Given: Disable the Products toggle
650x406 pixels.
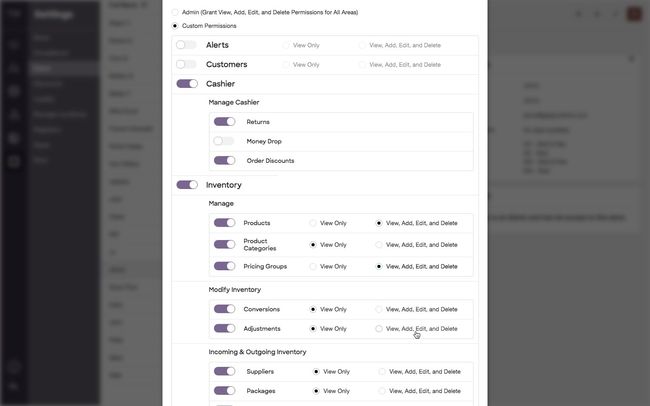Looking at the screenshot, I should (x=224, y=223).
